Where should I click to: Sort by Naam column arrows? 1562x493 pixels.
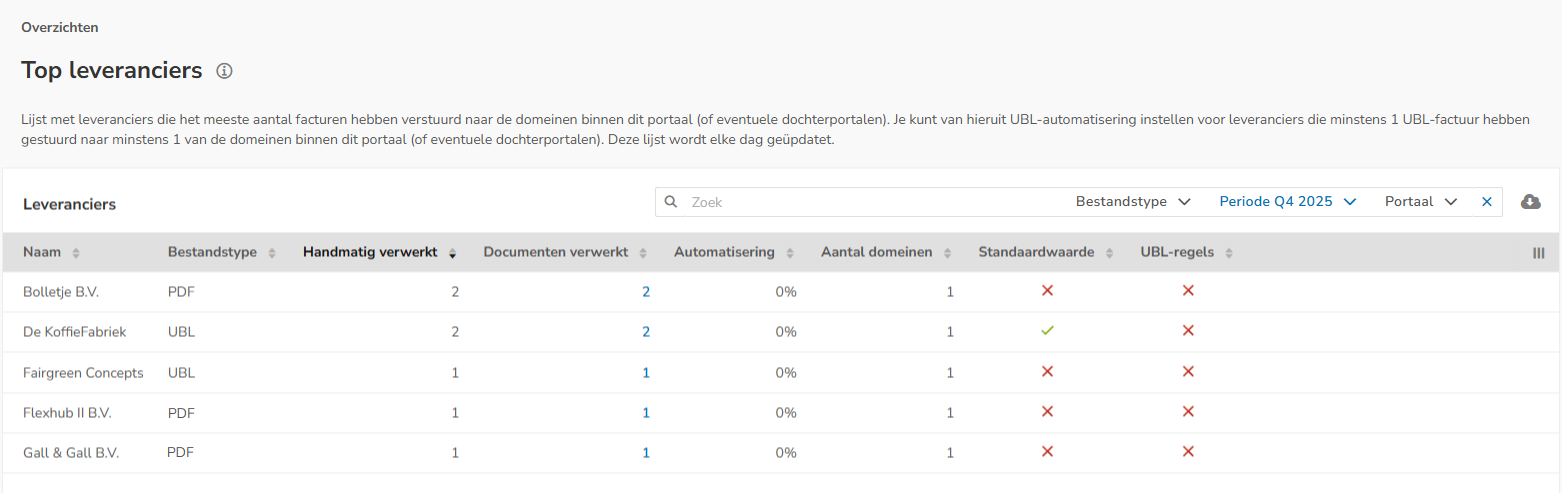click(76, 253)
